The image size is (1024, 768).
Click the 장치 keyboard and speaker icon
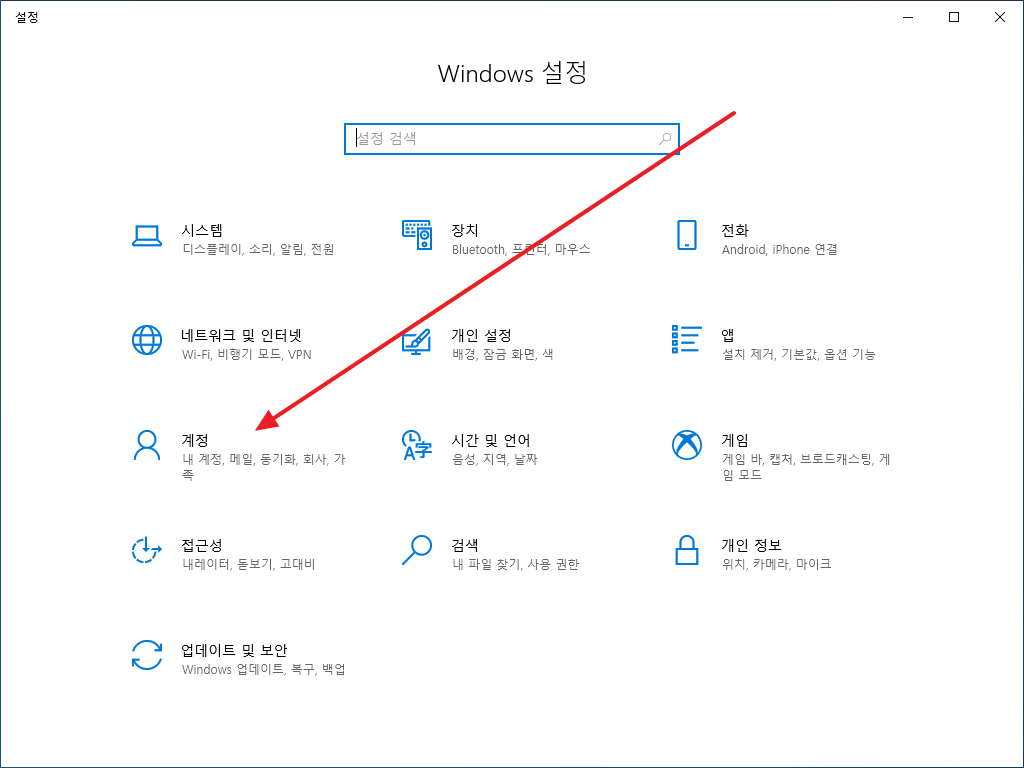417,235
